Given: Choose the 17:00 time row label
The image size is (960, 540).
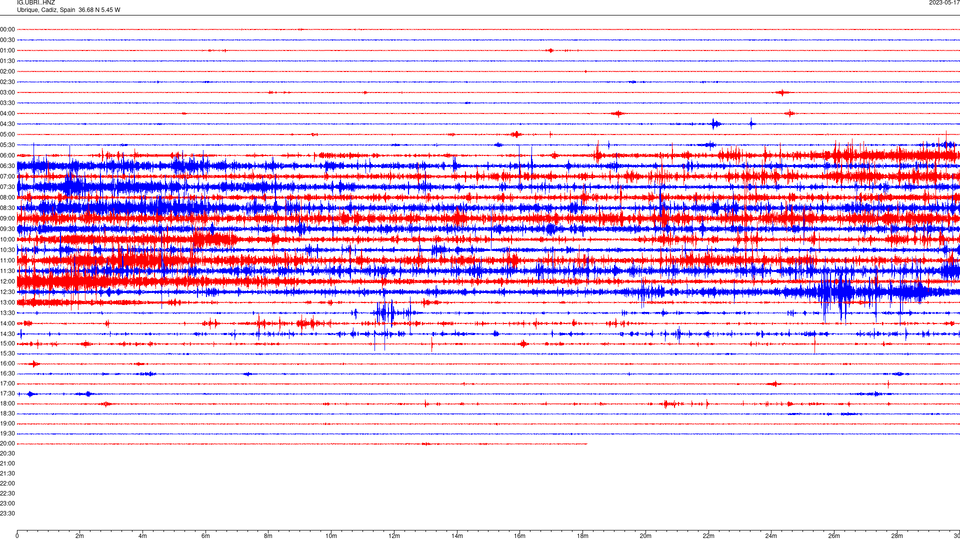Looking at the screenshot, I should (7, 383).
